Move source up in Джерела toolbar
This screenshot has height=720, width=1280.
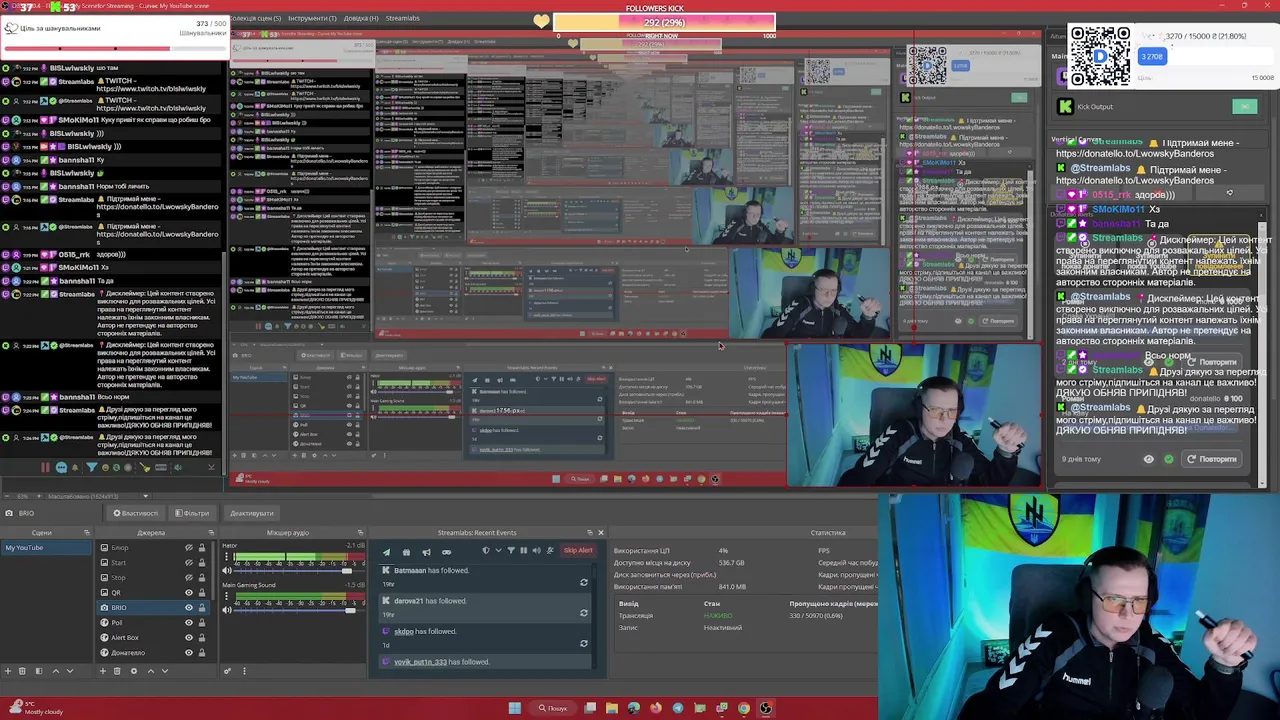151,671
